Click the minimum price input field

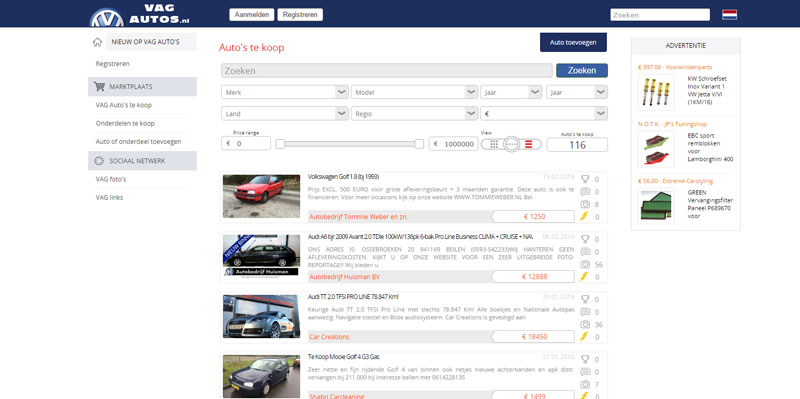click(x=246, y=144)
